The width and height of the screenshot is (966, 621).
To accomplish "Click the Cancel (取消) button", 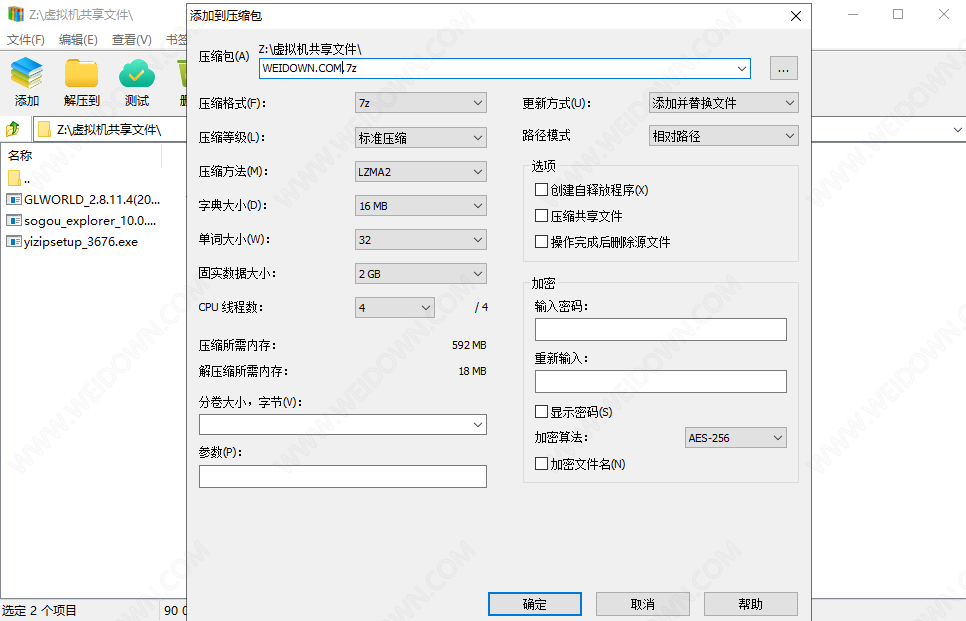I will [x=642, y=604].
